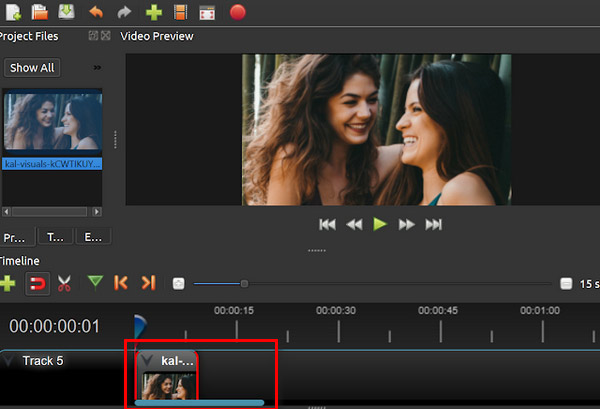Screen dimensions: 600x409
Task: Click the 00:01:00 ruler mark
Action: [540, 310]
